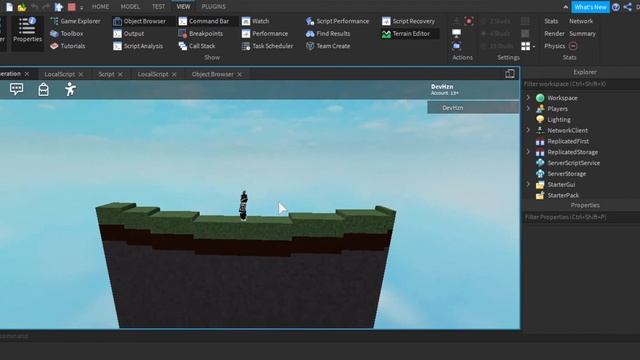Click the emotes character icon

70,89
